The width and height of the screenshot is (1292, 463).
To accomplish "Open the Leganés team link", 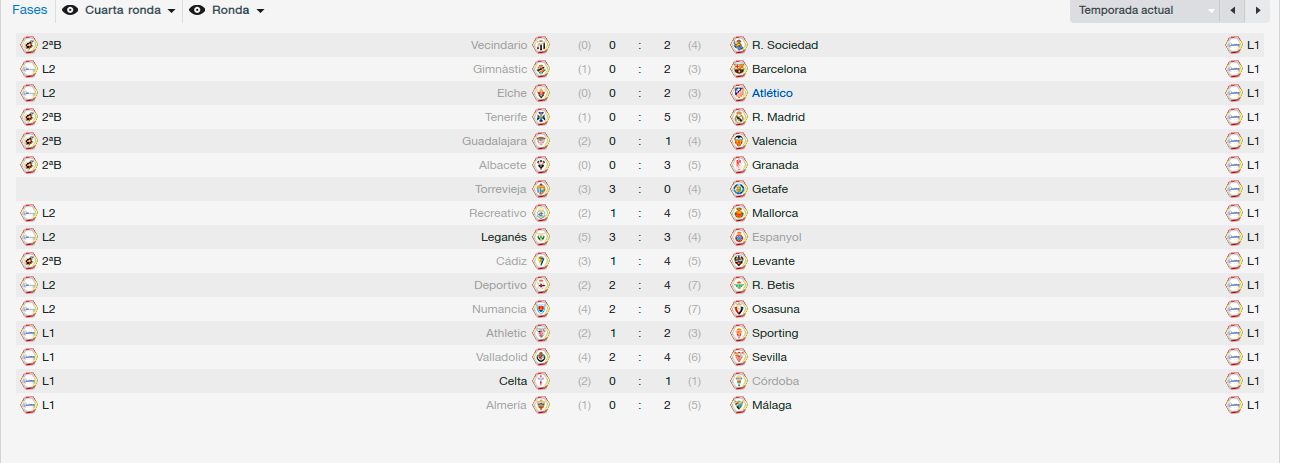I will pos(504,237).
